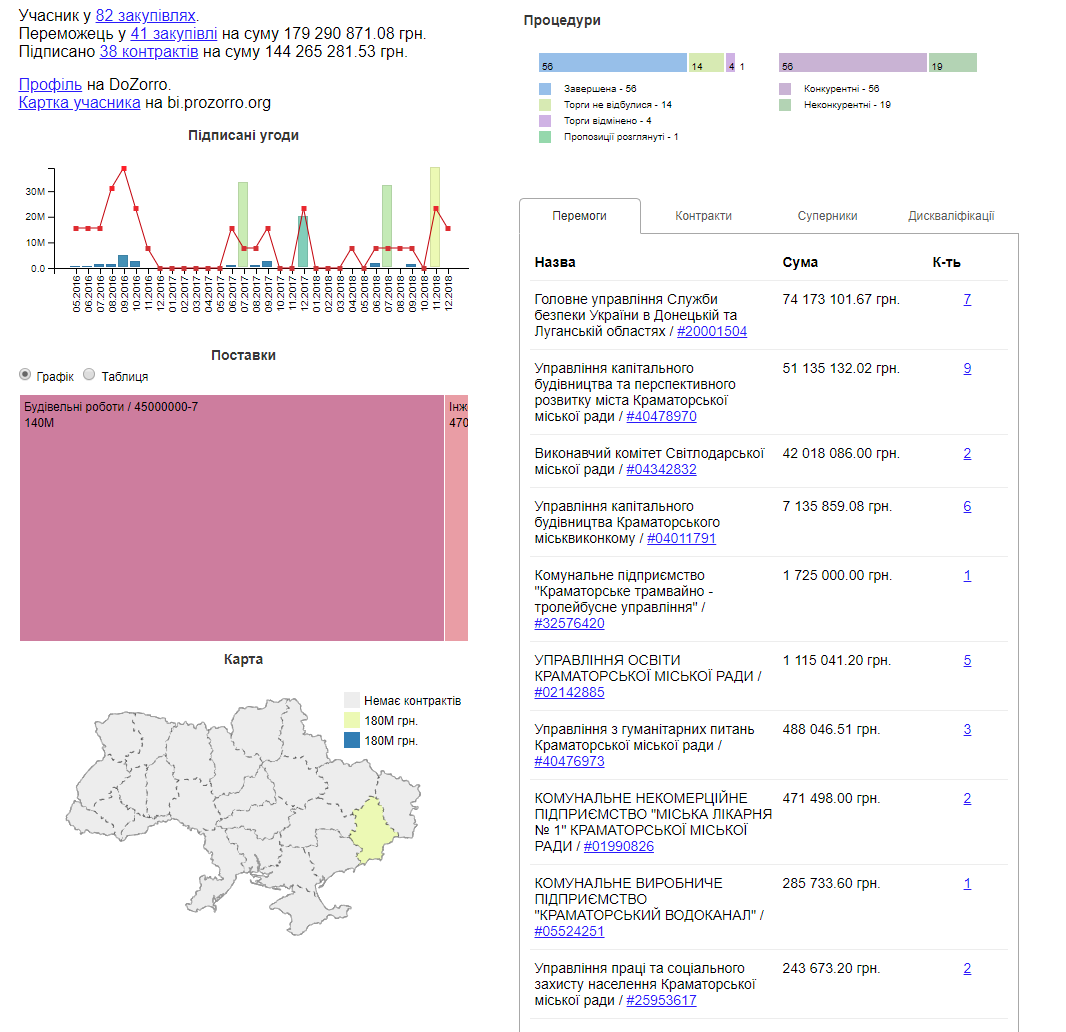
Task: Select the Графік radio option
Action: pyautogui.click(x=23, y=376)
